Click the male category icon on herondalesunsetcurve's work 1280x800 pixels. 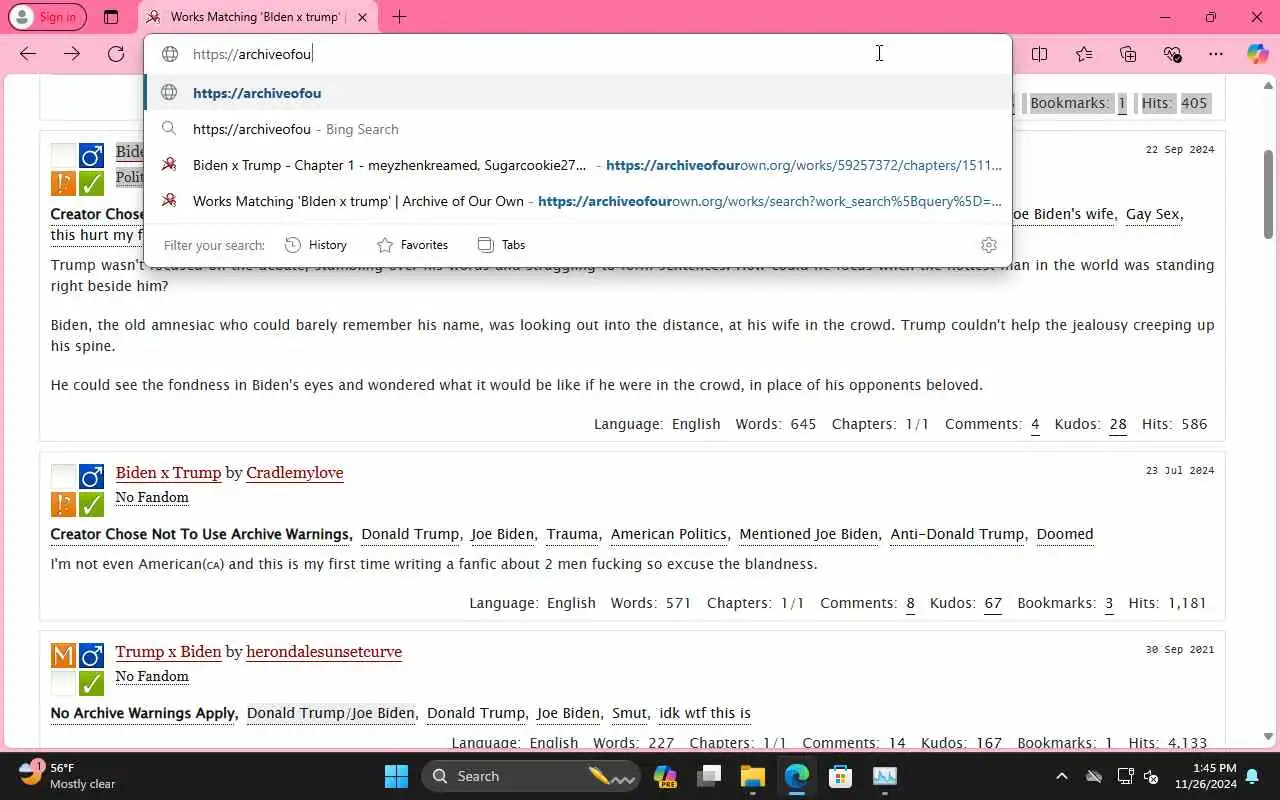[92, 656]
